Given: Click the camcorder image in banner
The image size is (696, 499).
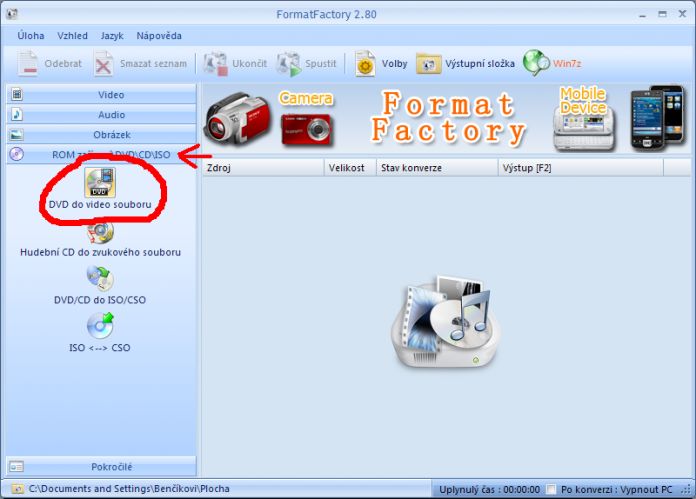Looking at the screenshot, I should point(237,119).
